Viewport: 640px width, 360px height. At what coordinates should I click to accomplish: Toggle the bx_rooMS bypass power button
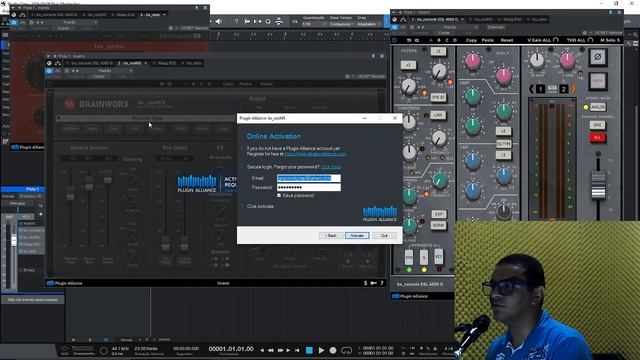pos(49,71)
